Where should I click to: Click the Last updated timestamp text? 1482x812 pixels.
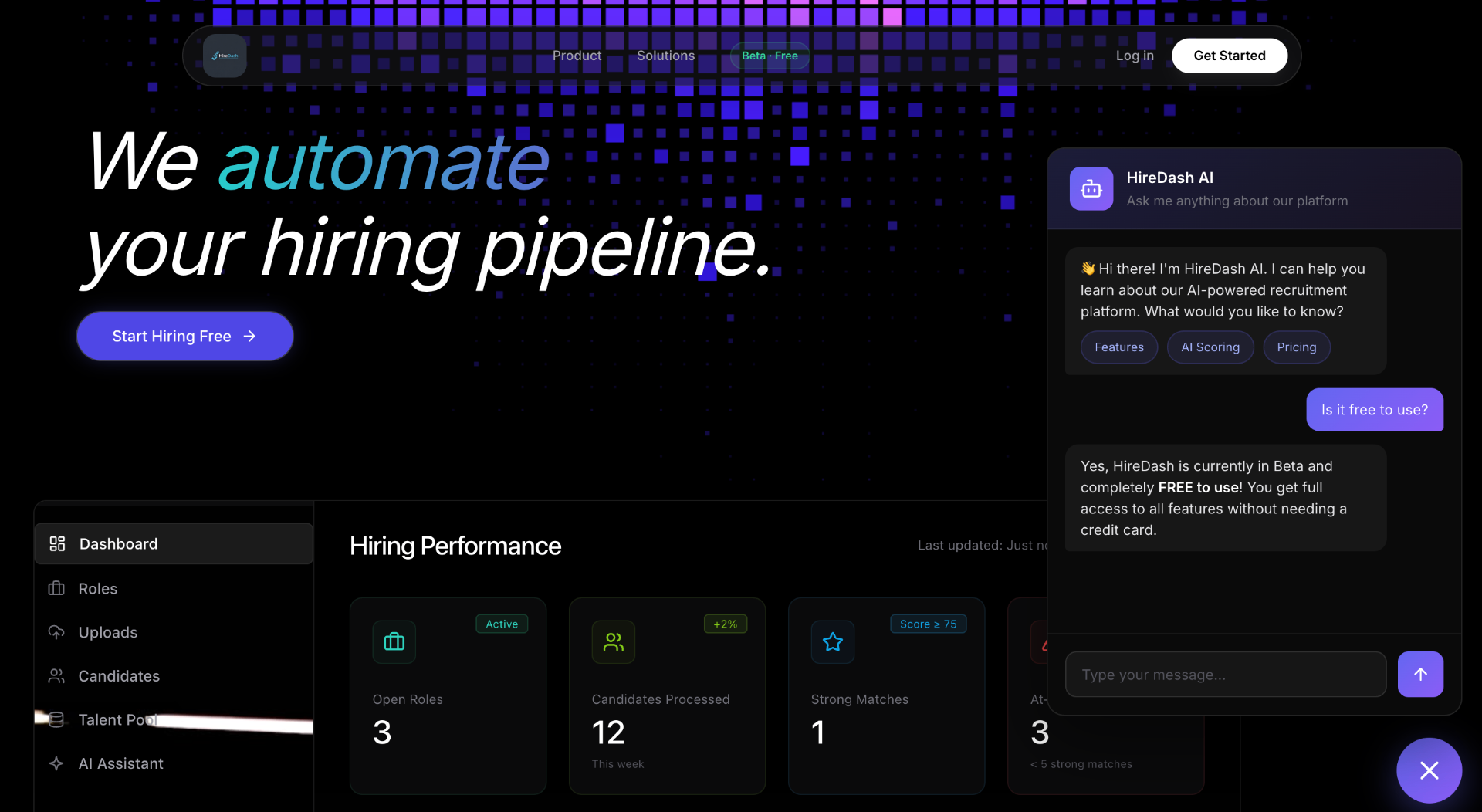[983, 545]
